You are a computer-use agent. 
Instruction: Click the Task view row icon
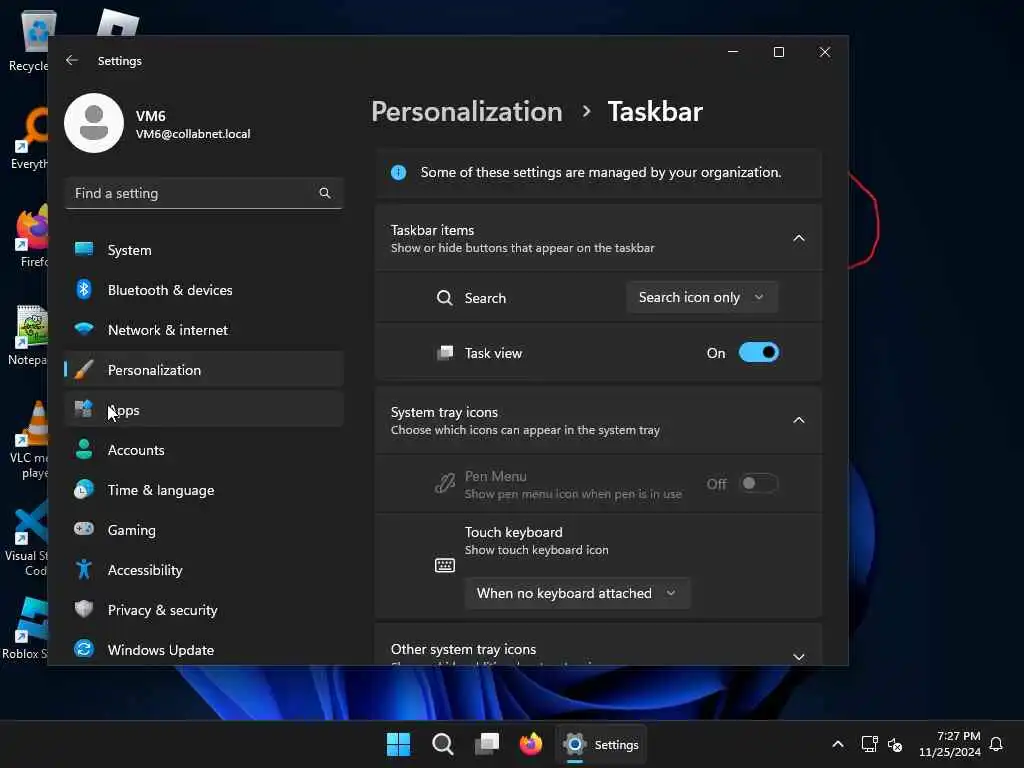(x=445, y=353)
